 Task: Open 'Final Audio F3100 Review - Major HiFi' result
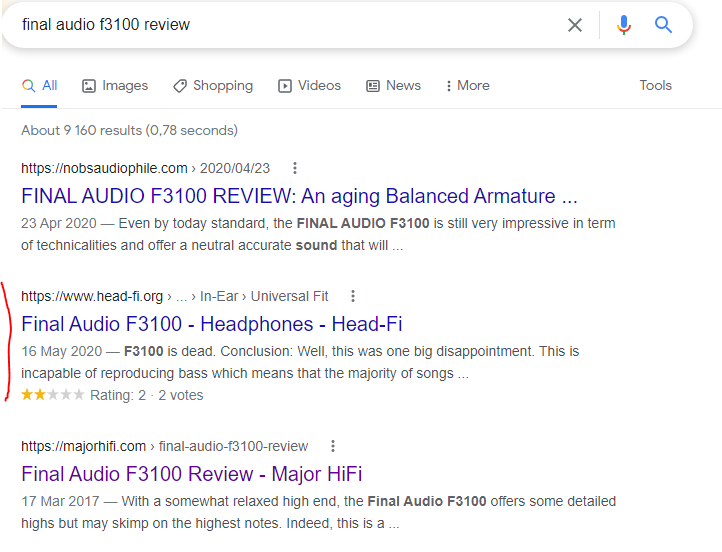(192, 474)
